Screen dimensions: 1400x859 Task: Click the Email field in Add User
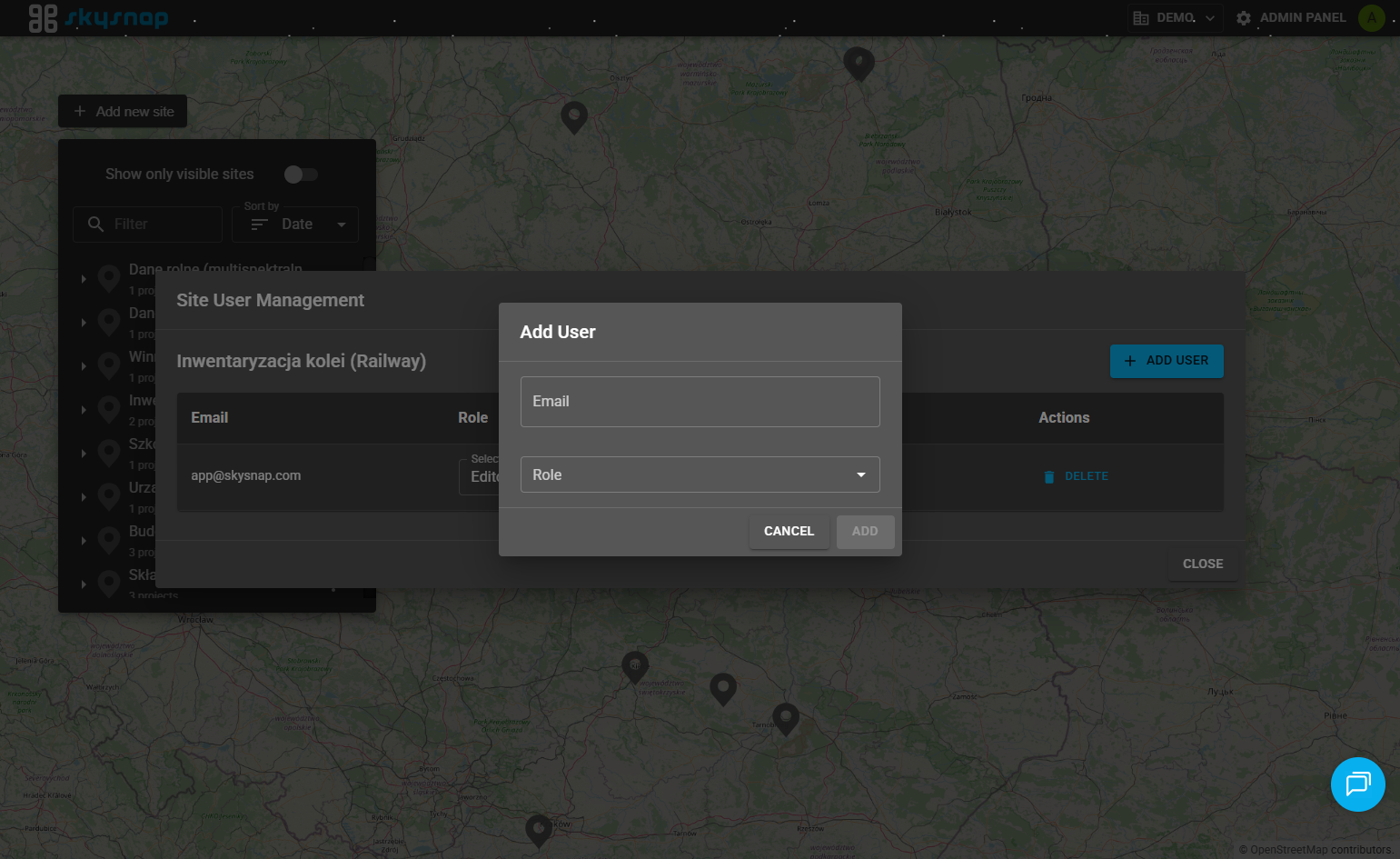[700, 402]
